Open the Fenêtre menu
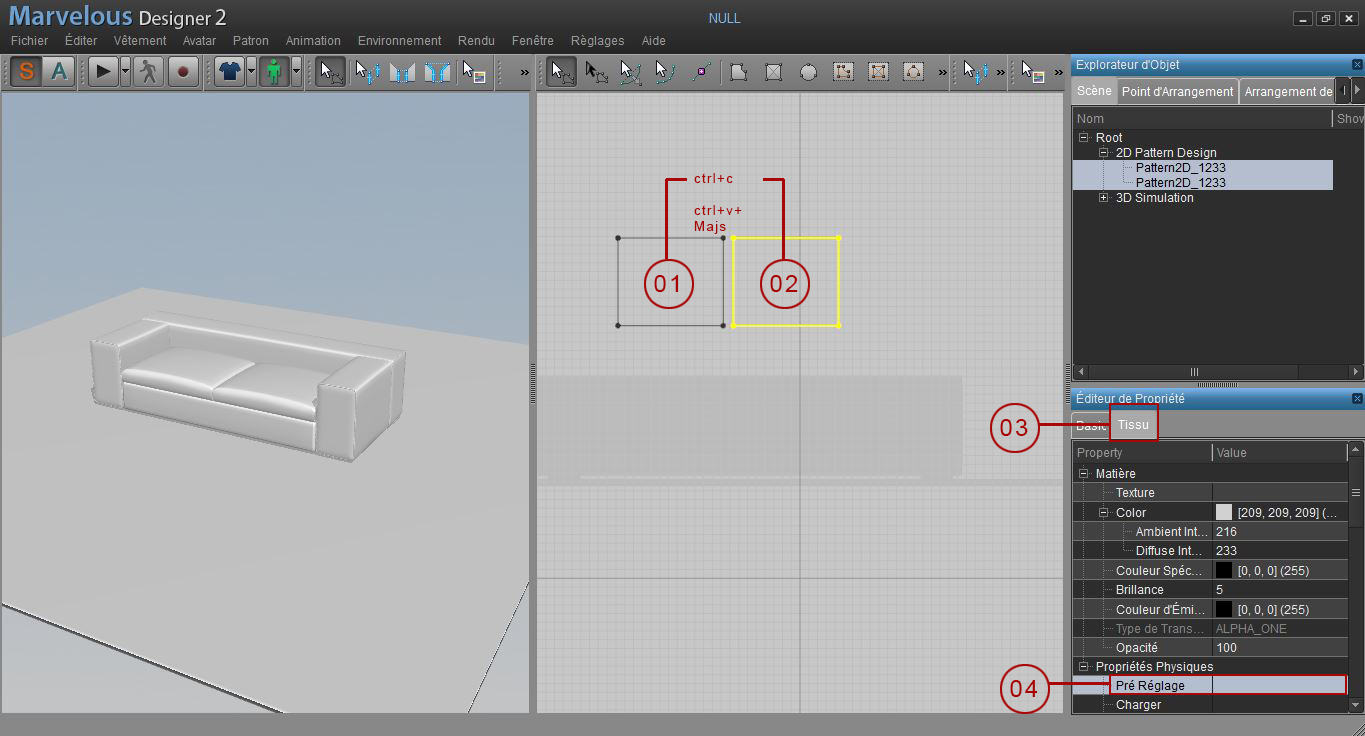Screen dimensions: 1365x736 [x=532, y=41]
